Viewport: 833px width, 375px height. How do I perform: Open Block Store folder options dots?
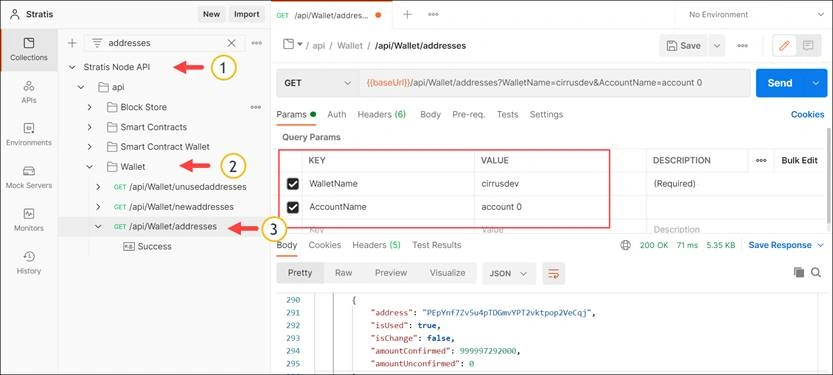tap(256, 107)
